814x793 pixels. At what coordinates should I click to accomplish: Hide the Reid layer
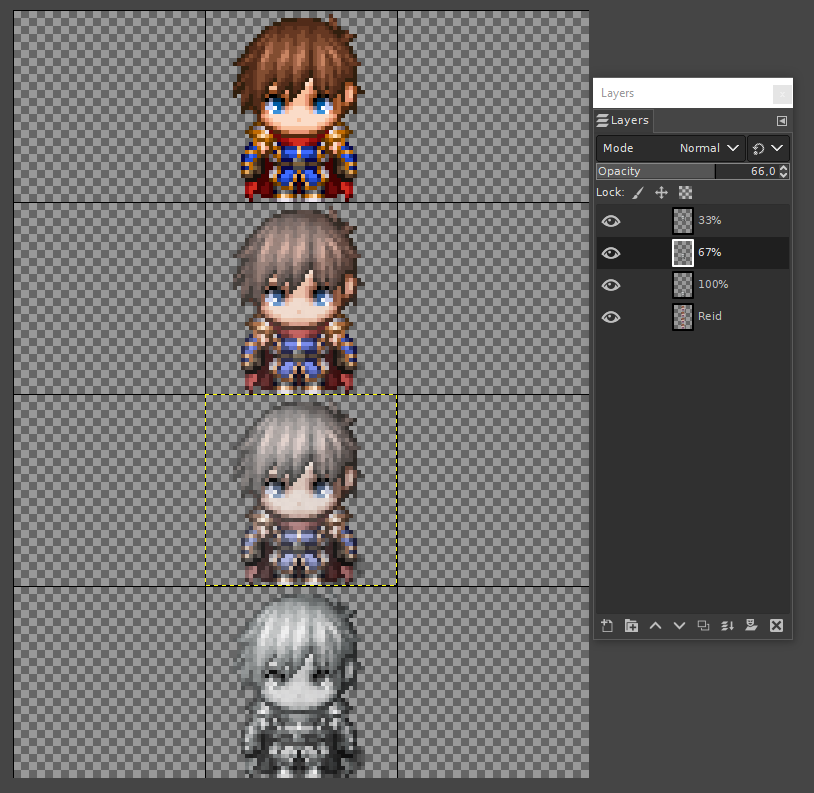(610, 316)
